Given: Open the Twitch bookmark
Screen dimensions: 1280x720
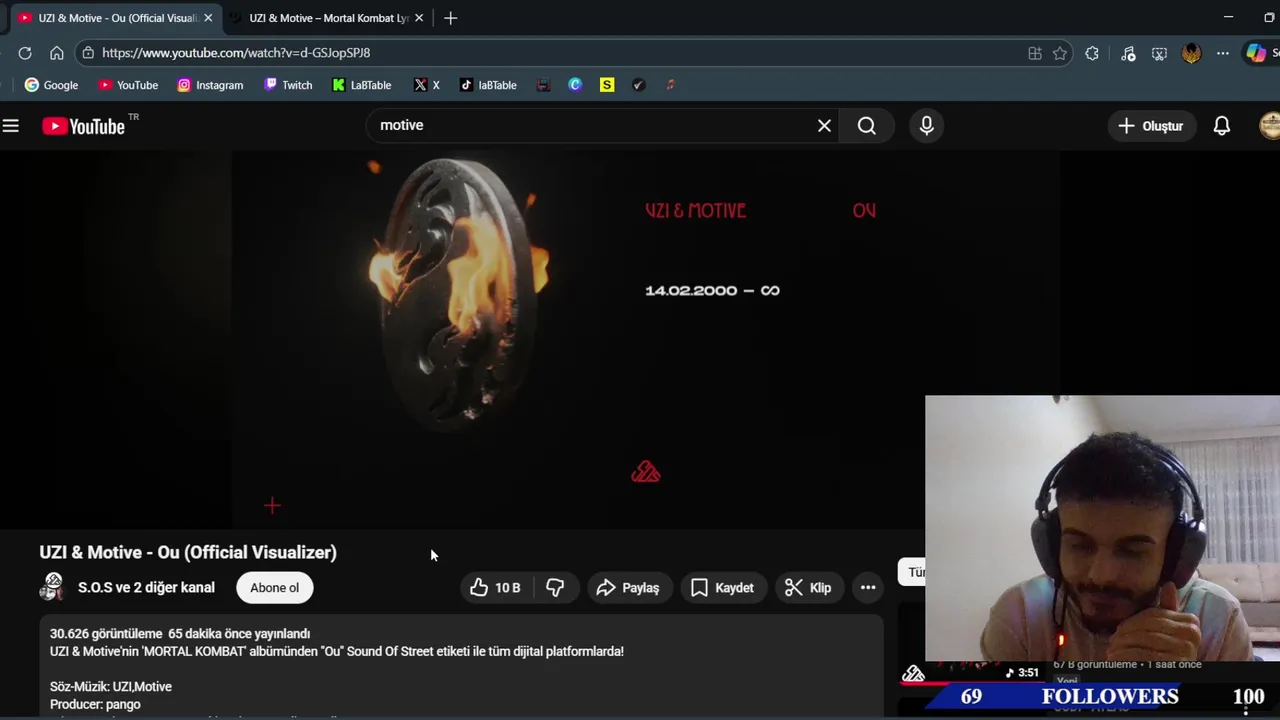Looking at the screenshot, I should [288, 85].
